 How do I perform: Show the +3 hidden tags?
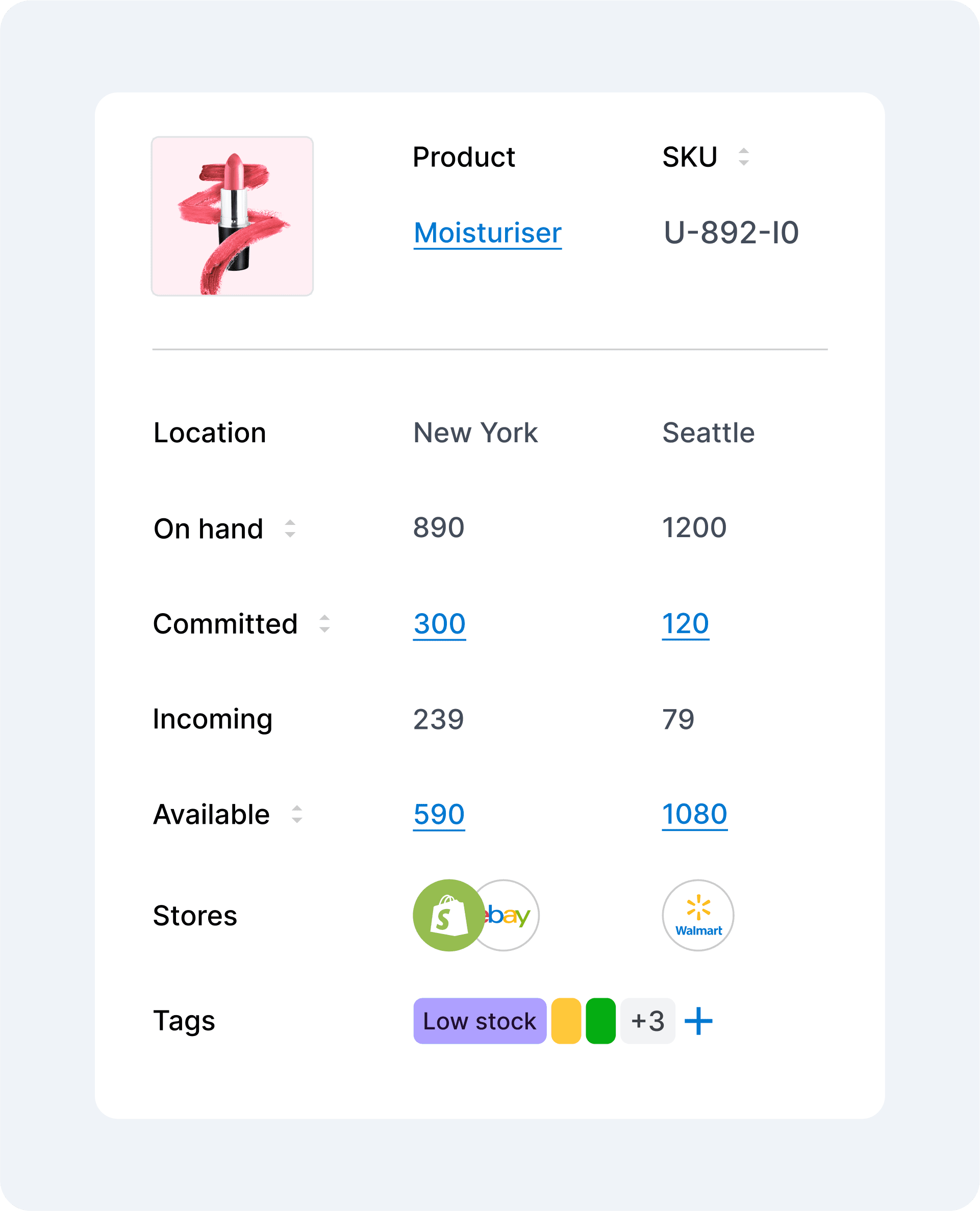[x=647, y=1021]
